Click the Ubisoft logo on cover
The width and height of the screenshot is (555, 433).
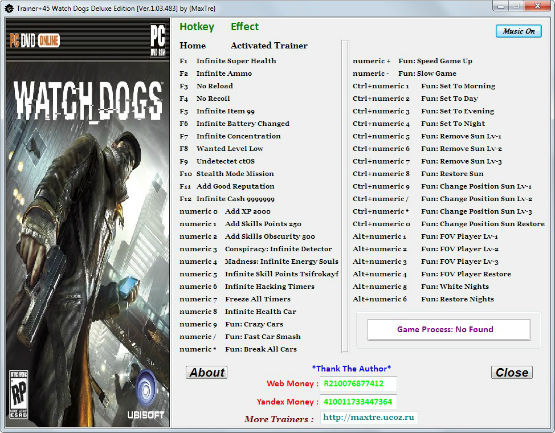pyautogui.click(x=145, y=395)
